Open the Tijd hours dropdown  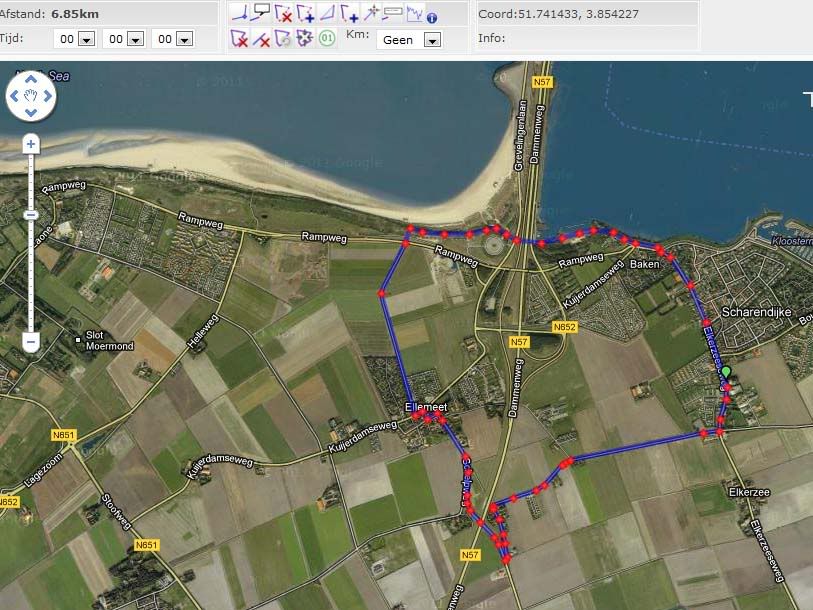tap(86, 39)
